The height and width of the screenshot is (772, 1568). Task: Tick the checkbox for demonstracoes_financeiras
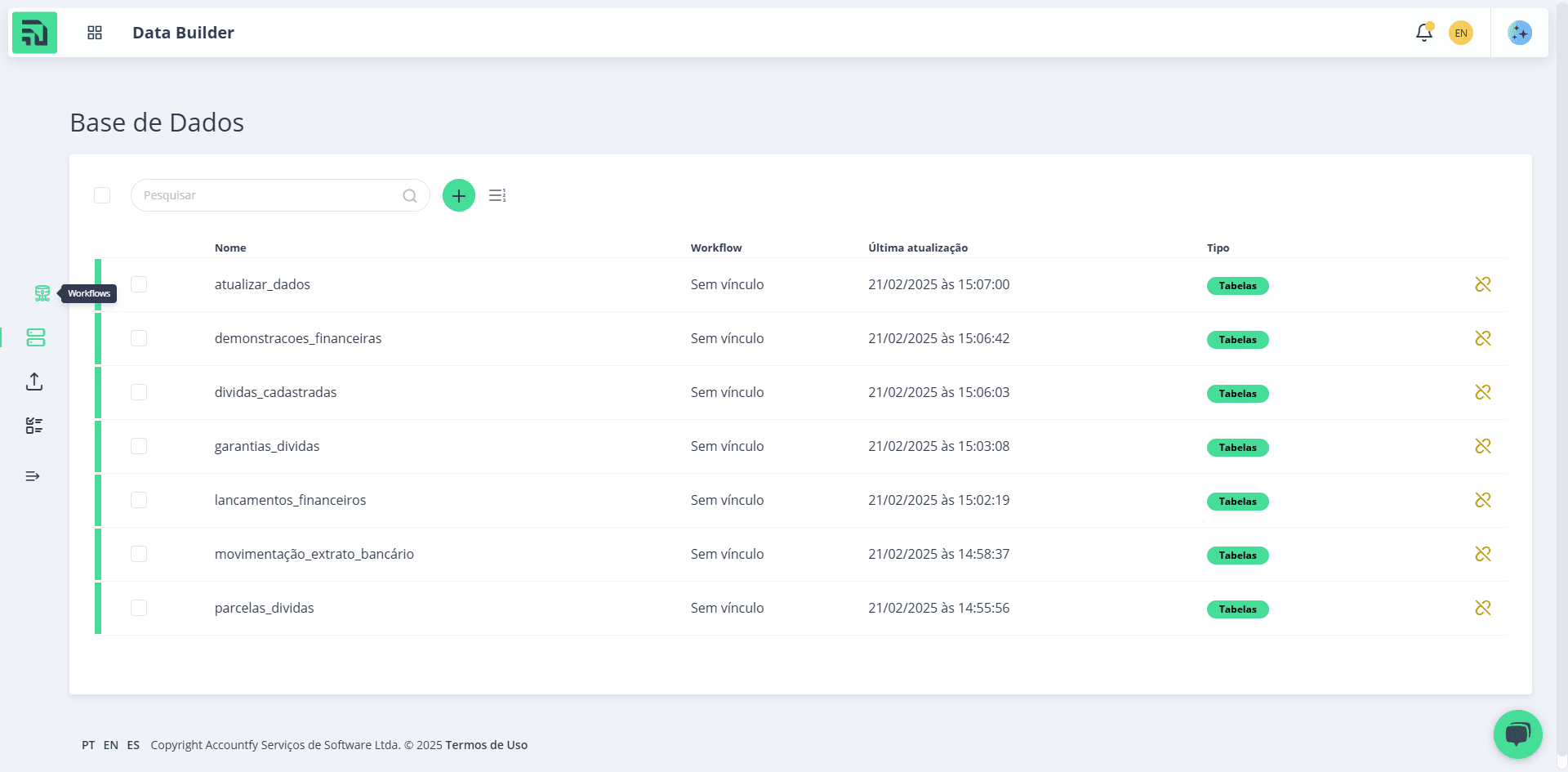[x=139, y=338]
